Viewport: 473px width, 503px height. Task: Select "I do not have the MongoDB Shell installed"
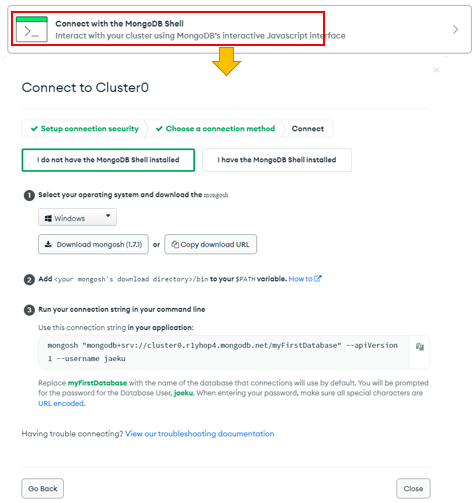pyautogui.click(x=108, y=160)
